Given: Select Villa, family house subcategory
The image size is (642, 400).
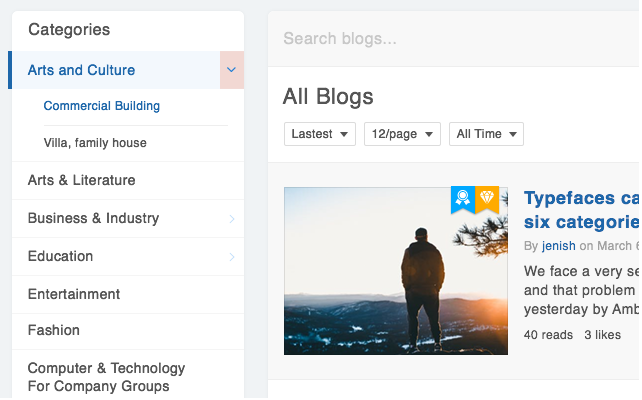Looking at the screenshot, I should (x=95, y=143).
